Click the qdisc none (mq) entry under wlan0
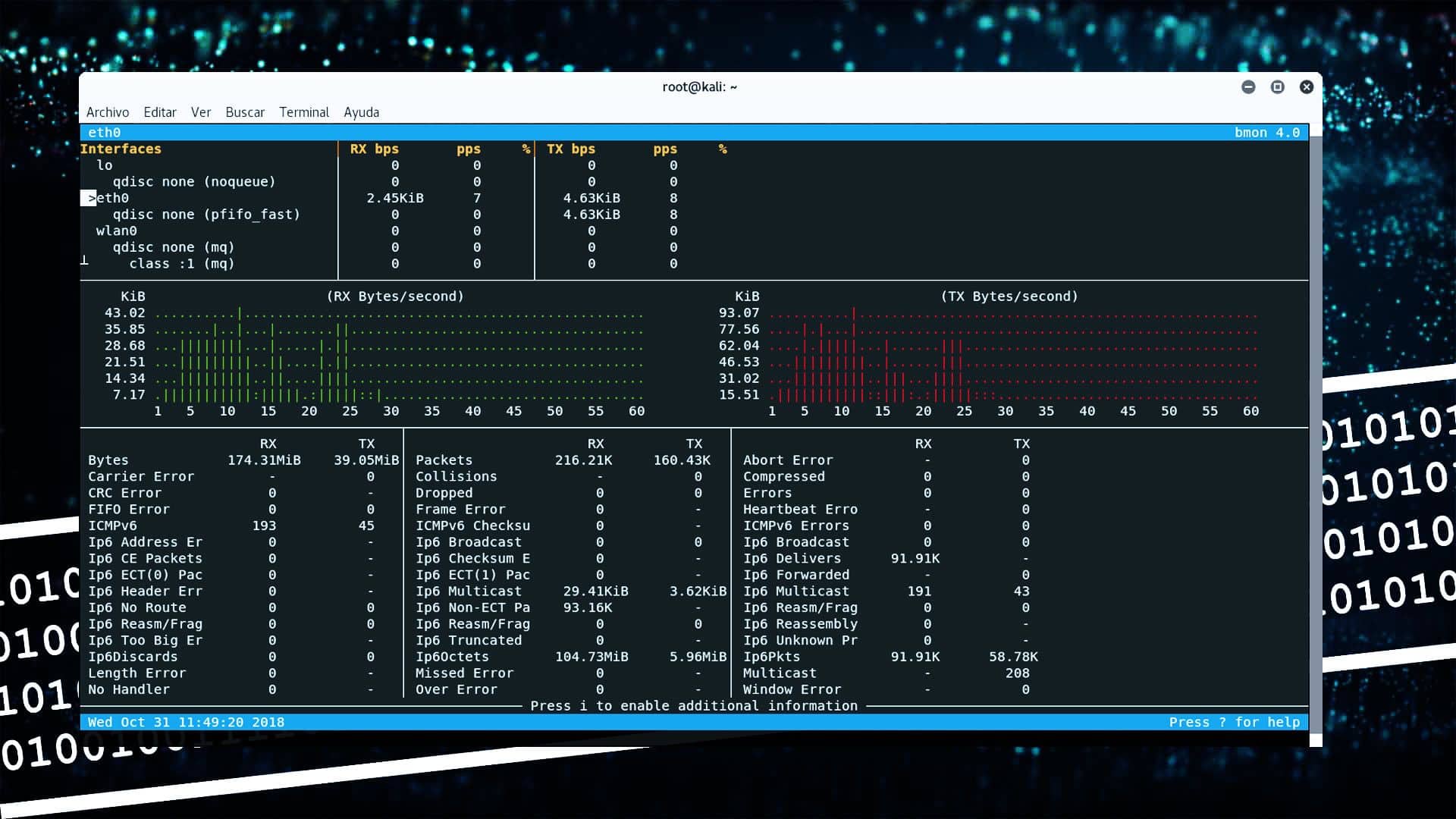 (x=174, y=247)
